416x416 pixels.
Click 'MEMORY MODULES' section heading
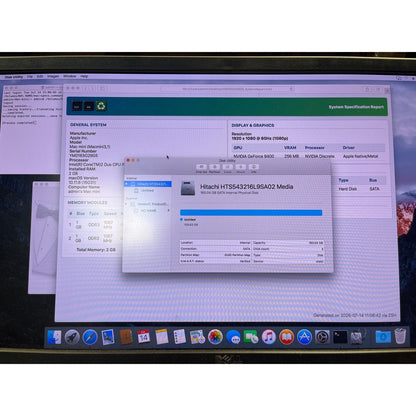[88, 203]
